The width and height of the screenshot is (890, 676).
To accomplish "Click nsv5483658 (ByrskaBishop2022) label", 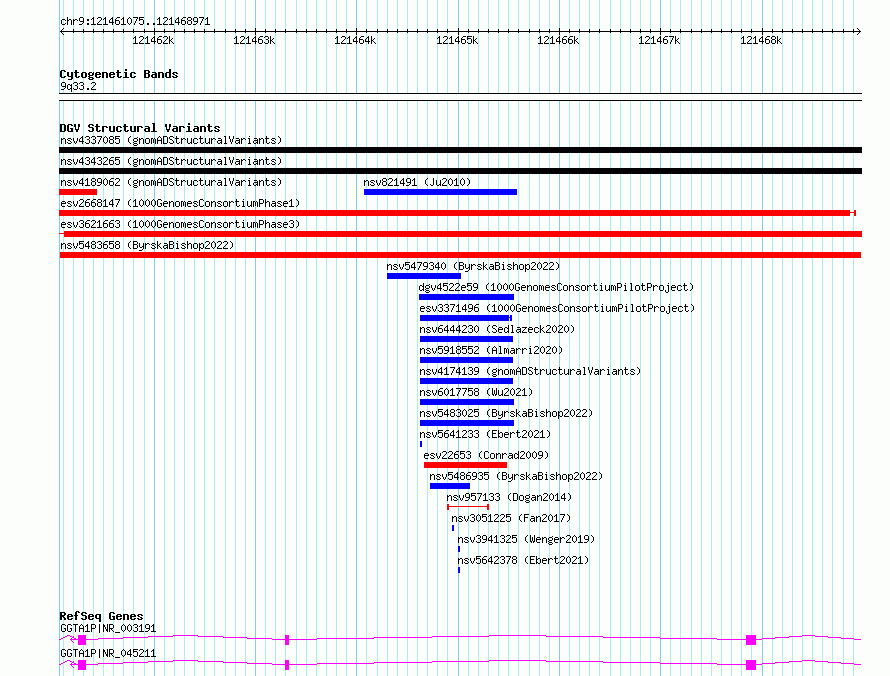I will (x=147, y=245).
